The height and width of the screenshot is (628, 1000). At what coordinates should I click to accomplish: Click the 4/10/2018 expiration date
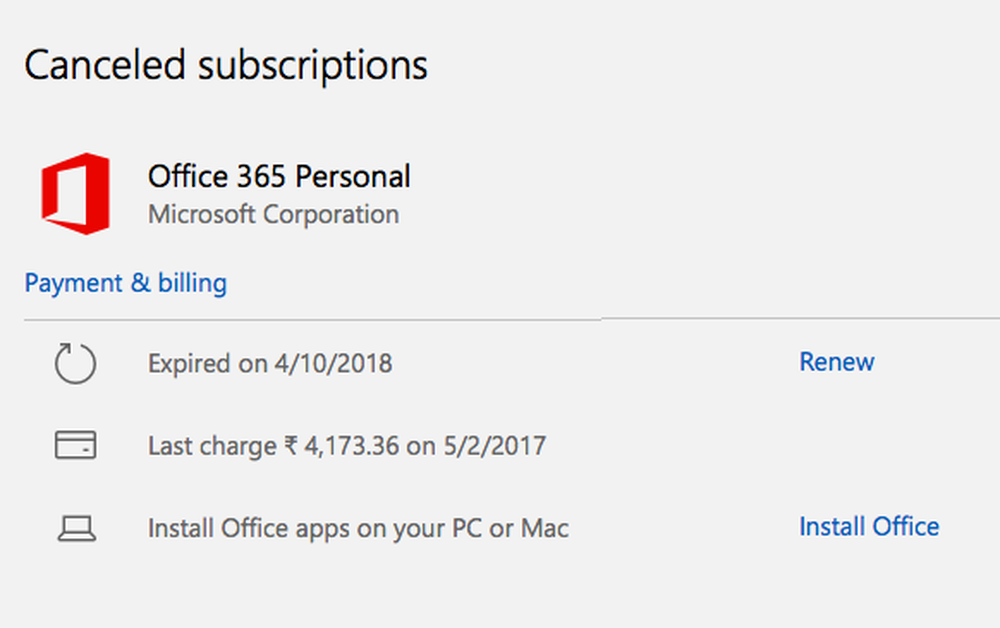click(333, 363)
